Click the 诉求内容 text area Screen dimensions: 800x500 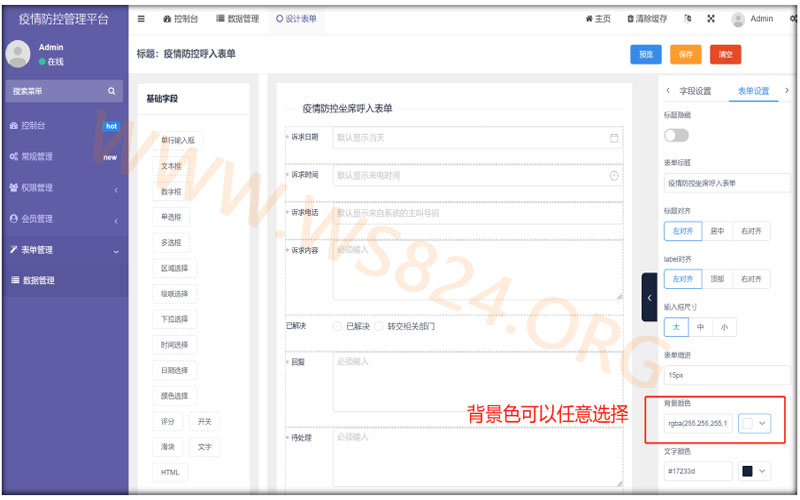point(478,270)
